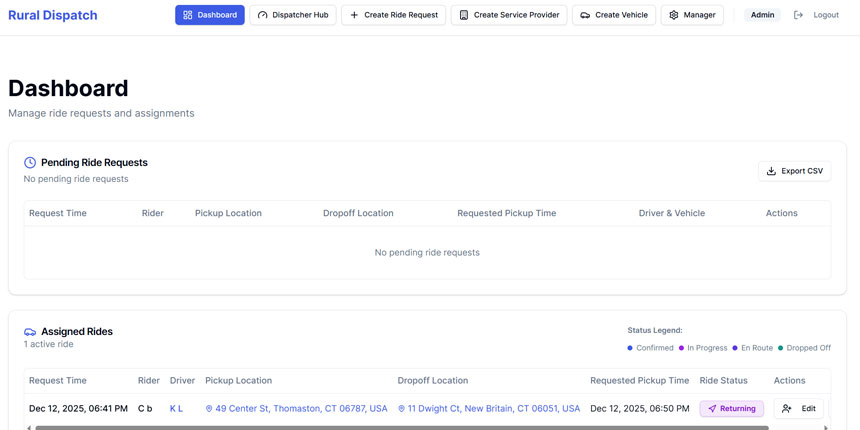Click the request time Dec 12, 2025, 06:41 PM
The image size is (860, 430).
pyautogui.click(x=78, y=409)
